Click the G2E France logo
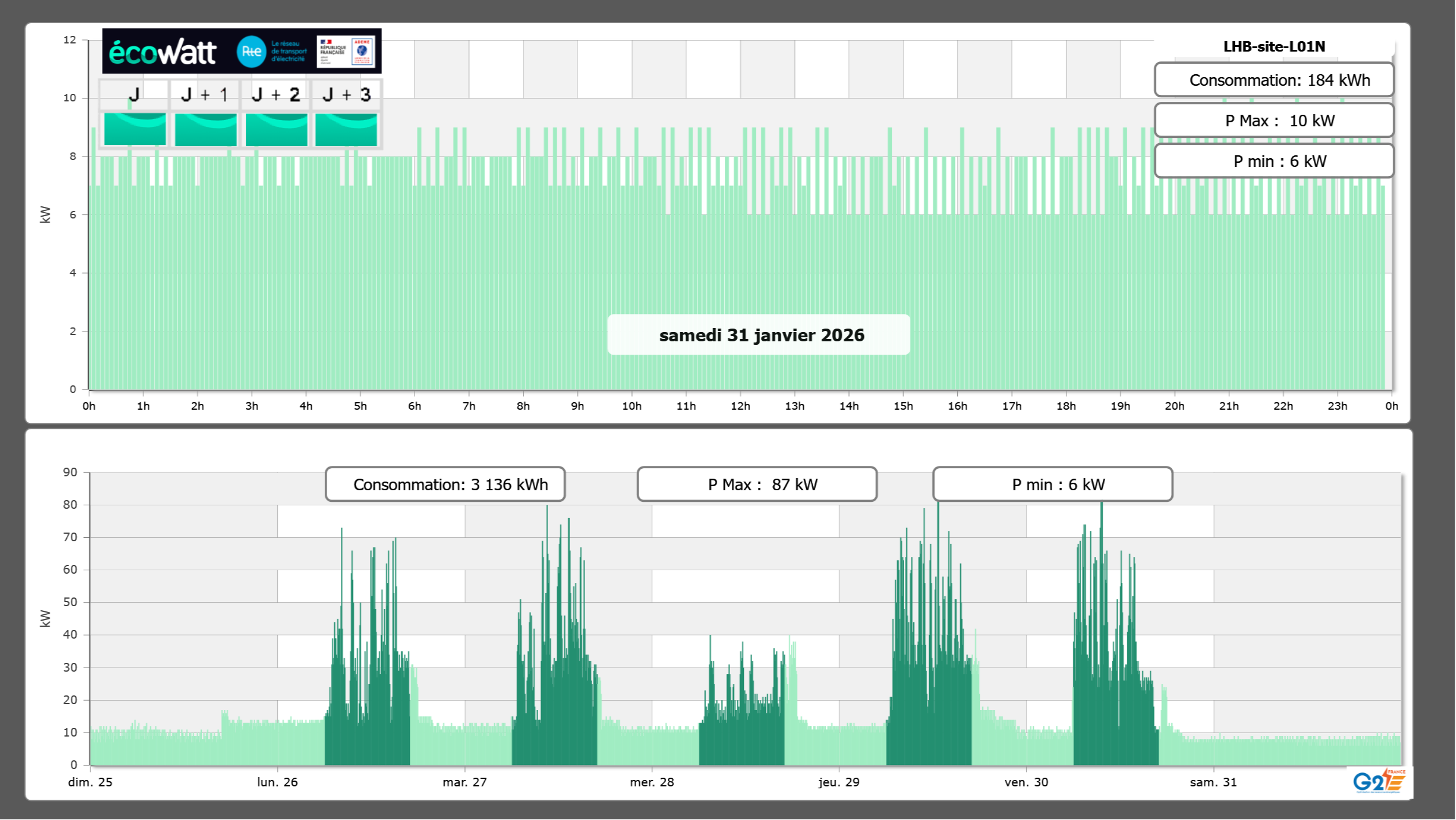Image resolution: width=1456 pixels, height=820 pixels. tap(1378, 781)
